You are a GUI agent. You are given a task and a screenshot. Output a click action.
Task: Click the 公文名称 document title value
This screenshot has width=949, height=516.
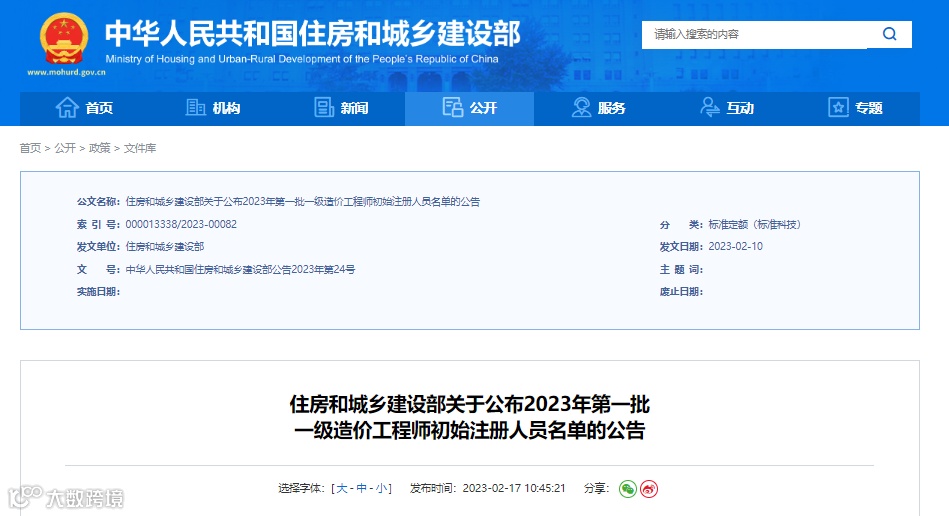(303, 201)
